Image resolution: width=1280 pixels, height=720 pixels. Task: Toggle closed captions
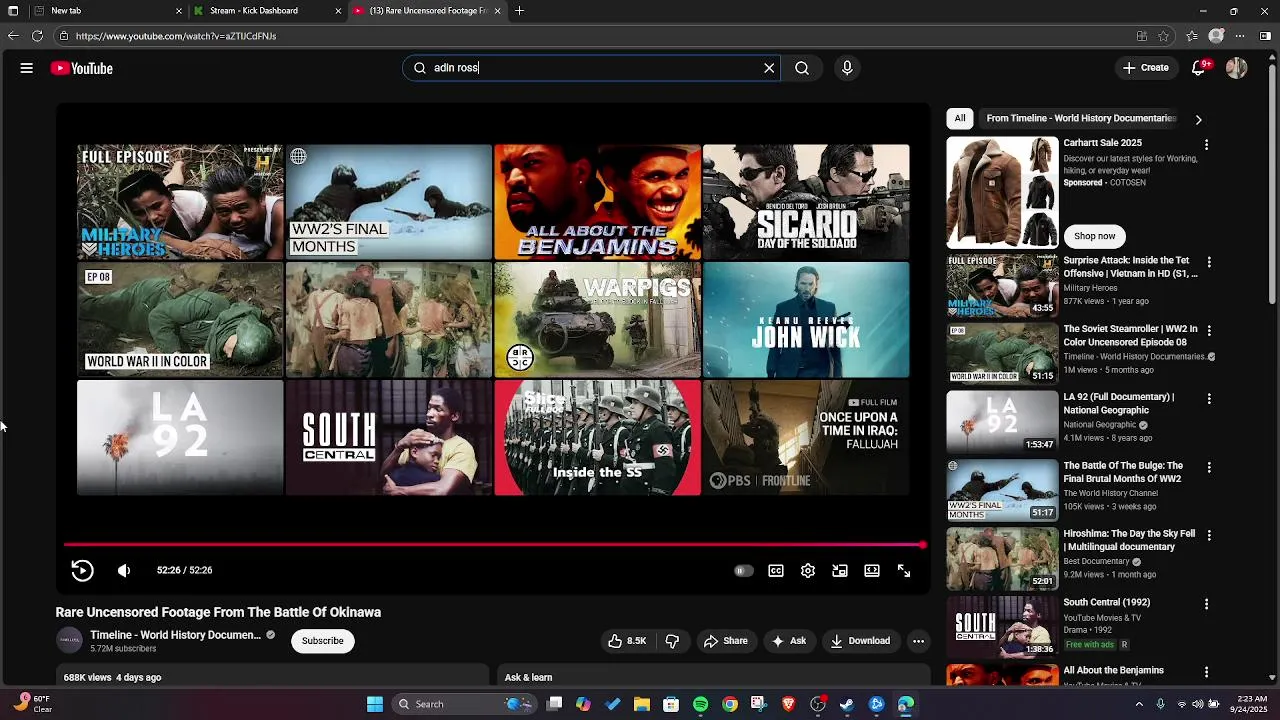(x=776, y=571)
